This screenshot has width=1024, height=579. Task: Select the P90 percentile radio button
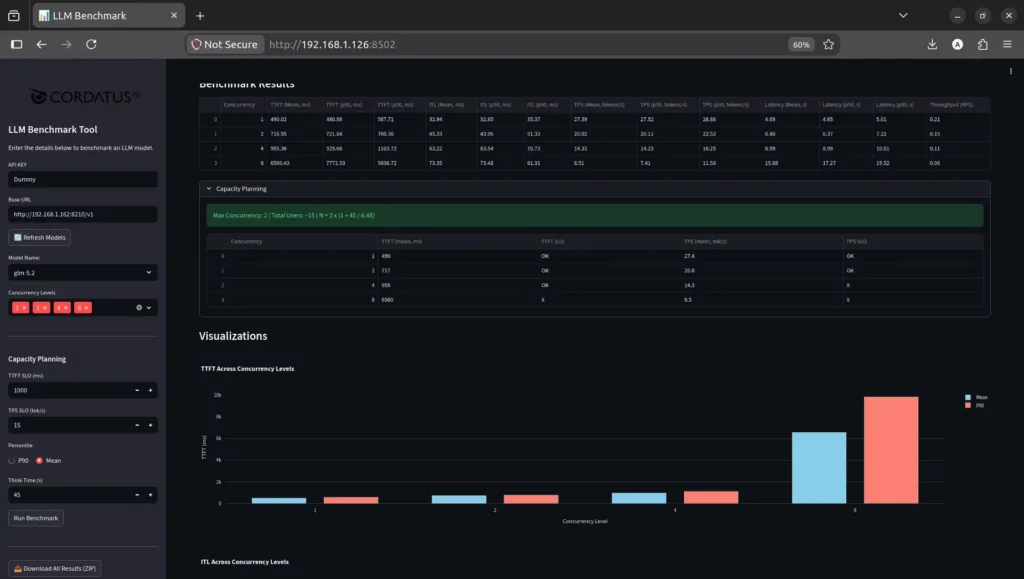click(12, 460)
